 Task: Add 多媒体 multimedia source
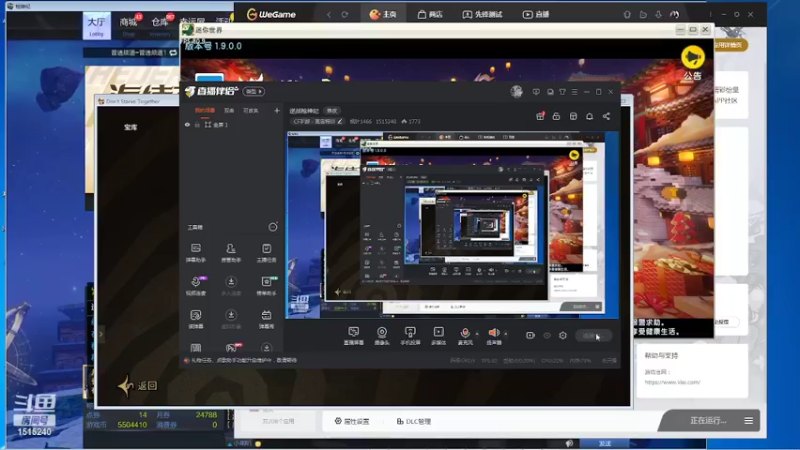(x=438, y=336)
